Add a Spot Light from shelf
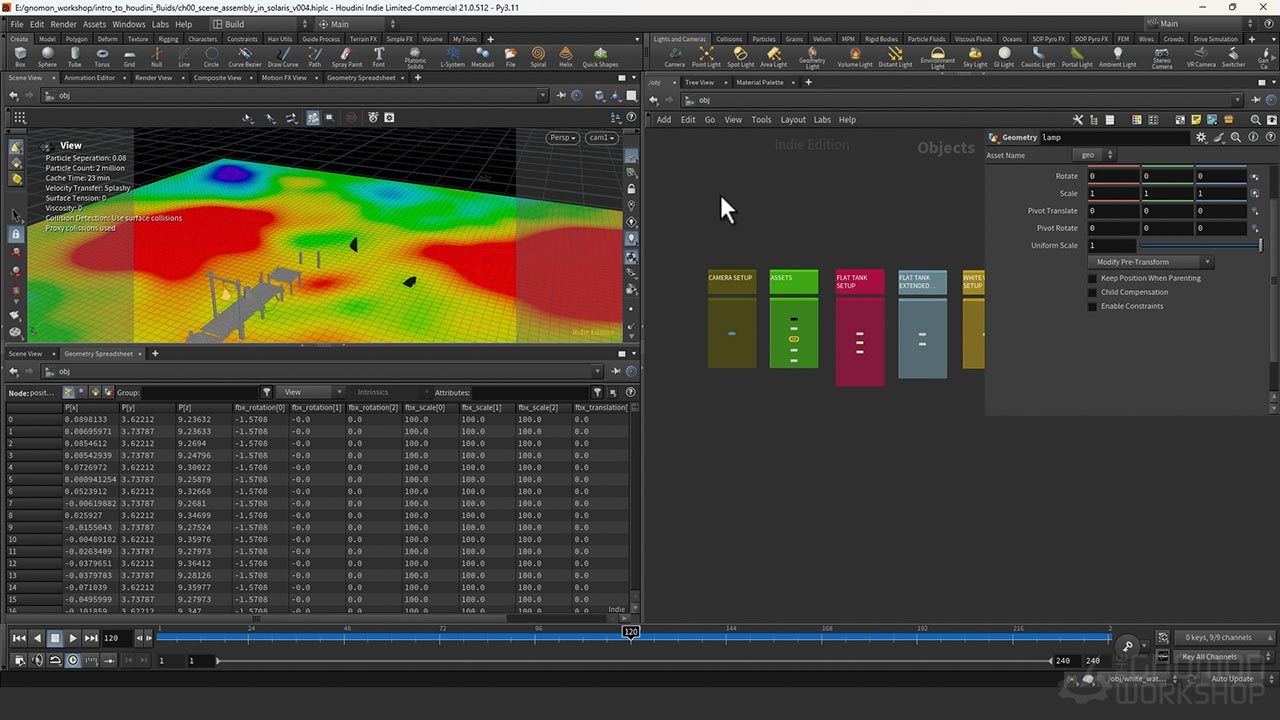The image size is (1280, 720). (740, 56)
